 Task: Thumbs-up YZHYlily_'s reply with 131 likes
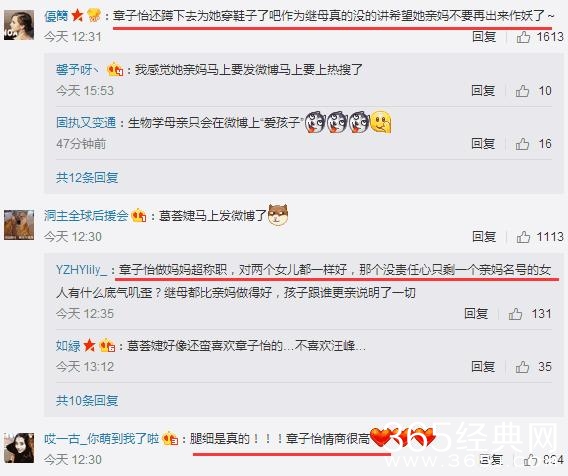point(515,314)
